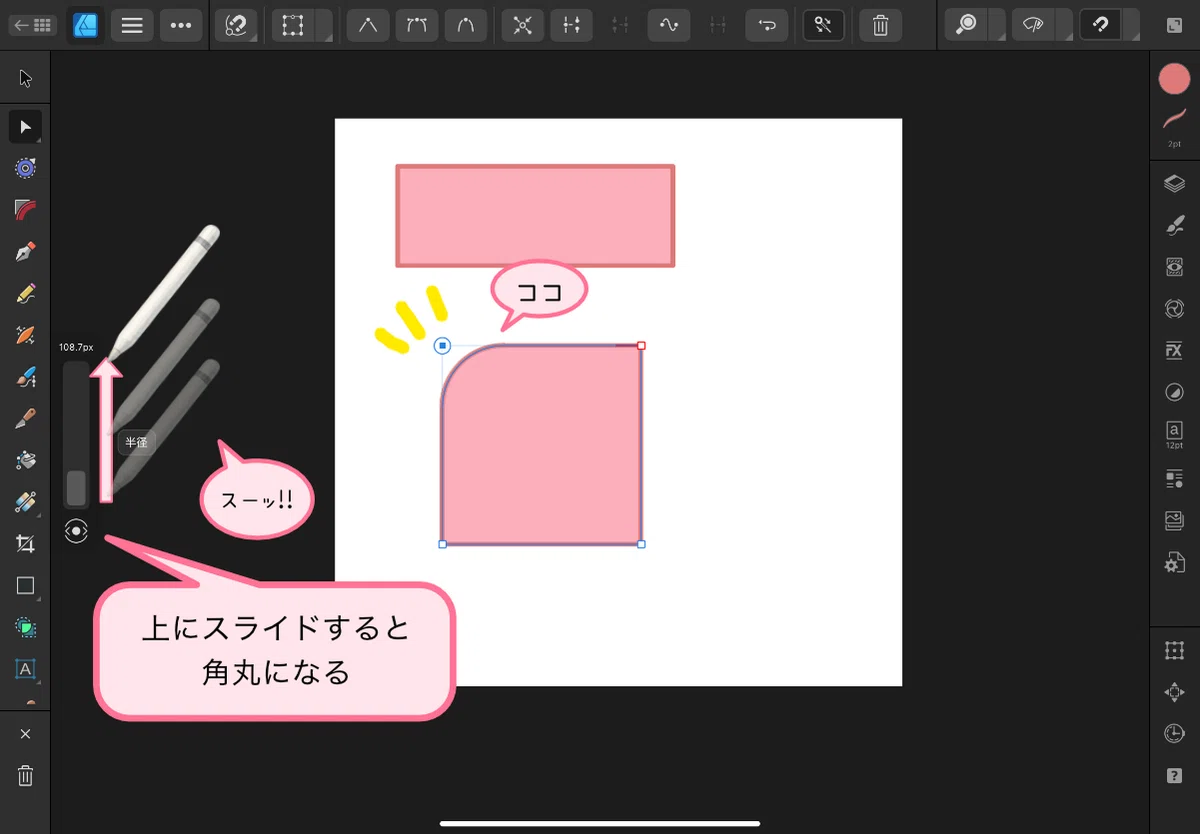
Task: Click the break curve icon
Action: (522, 26)
